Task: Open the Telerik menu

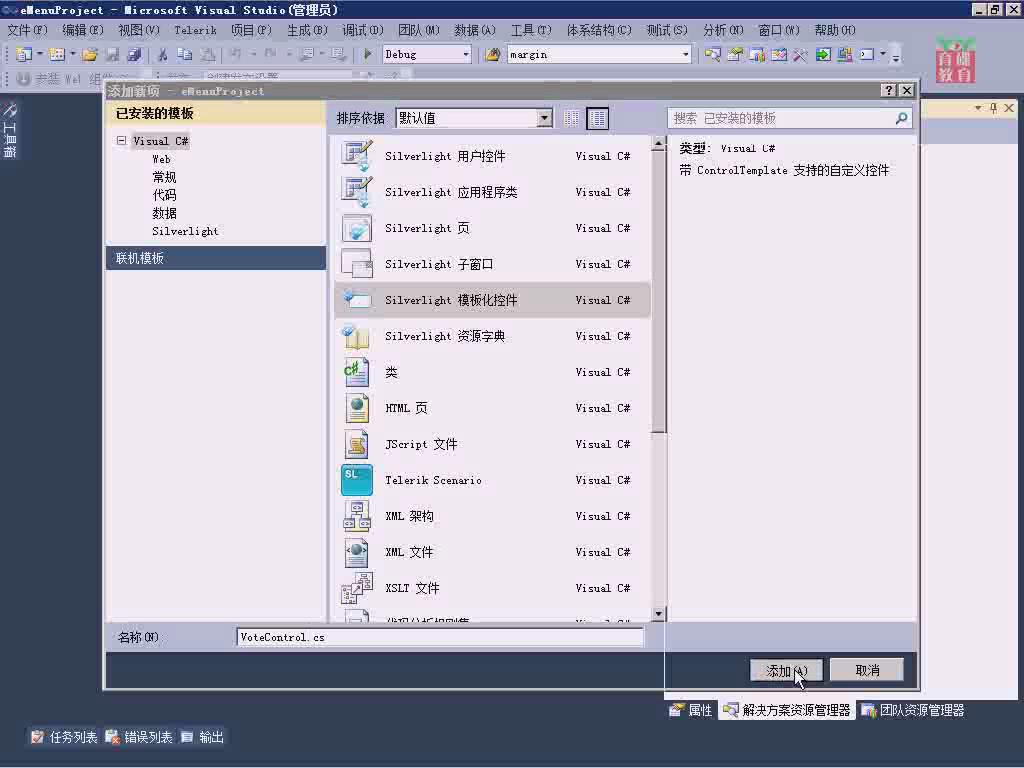Action: click(195, 30)
